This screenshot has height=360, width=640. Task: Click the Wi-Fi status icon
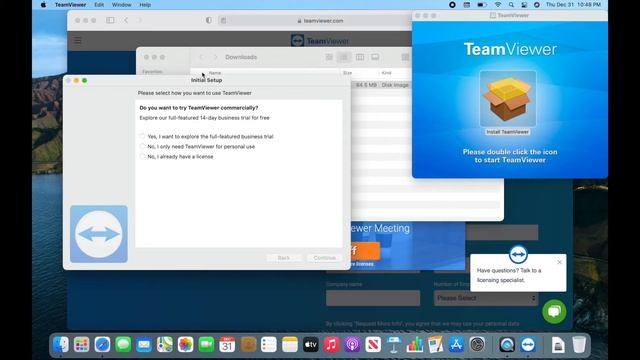pyautogui.click(x=498, y=5)
